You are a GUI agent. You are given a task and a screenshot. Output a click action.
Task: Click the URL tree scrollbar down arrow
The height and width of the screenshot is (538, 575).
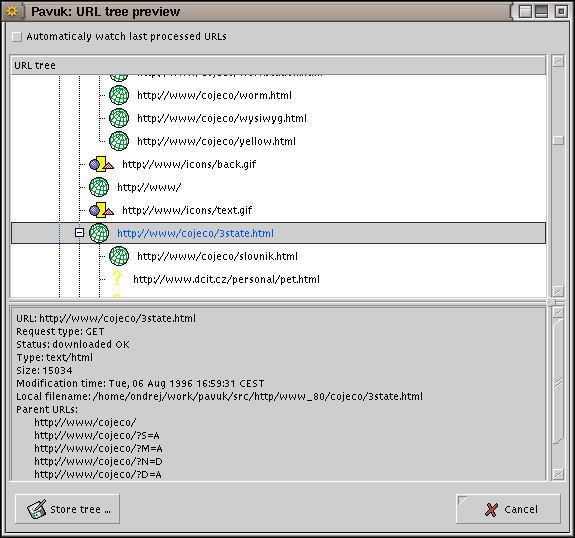[558, 292]
